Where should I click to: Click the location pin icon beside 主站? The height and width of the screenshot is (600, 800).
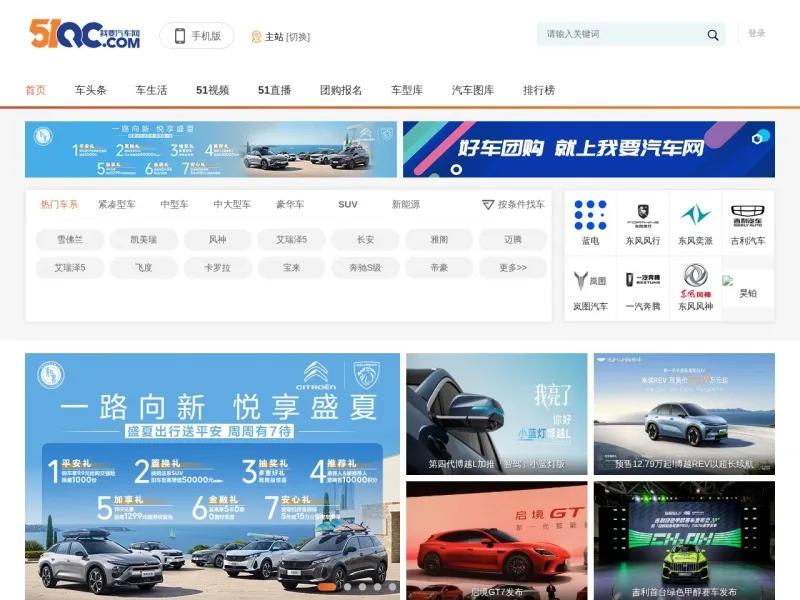[x=256, y=37]
